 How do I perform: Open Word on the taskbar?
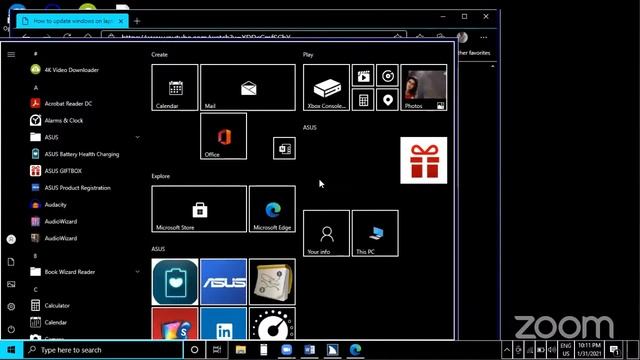[309, 350]
